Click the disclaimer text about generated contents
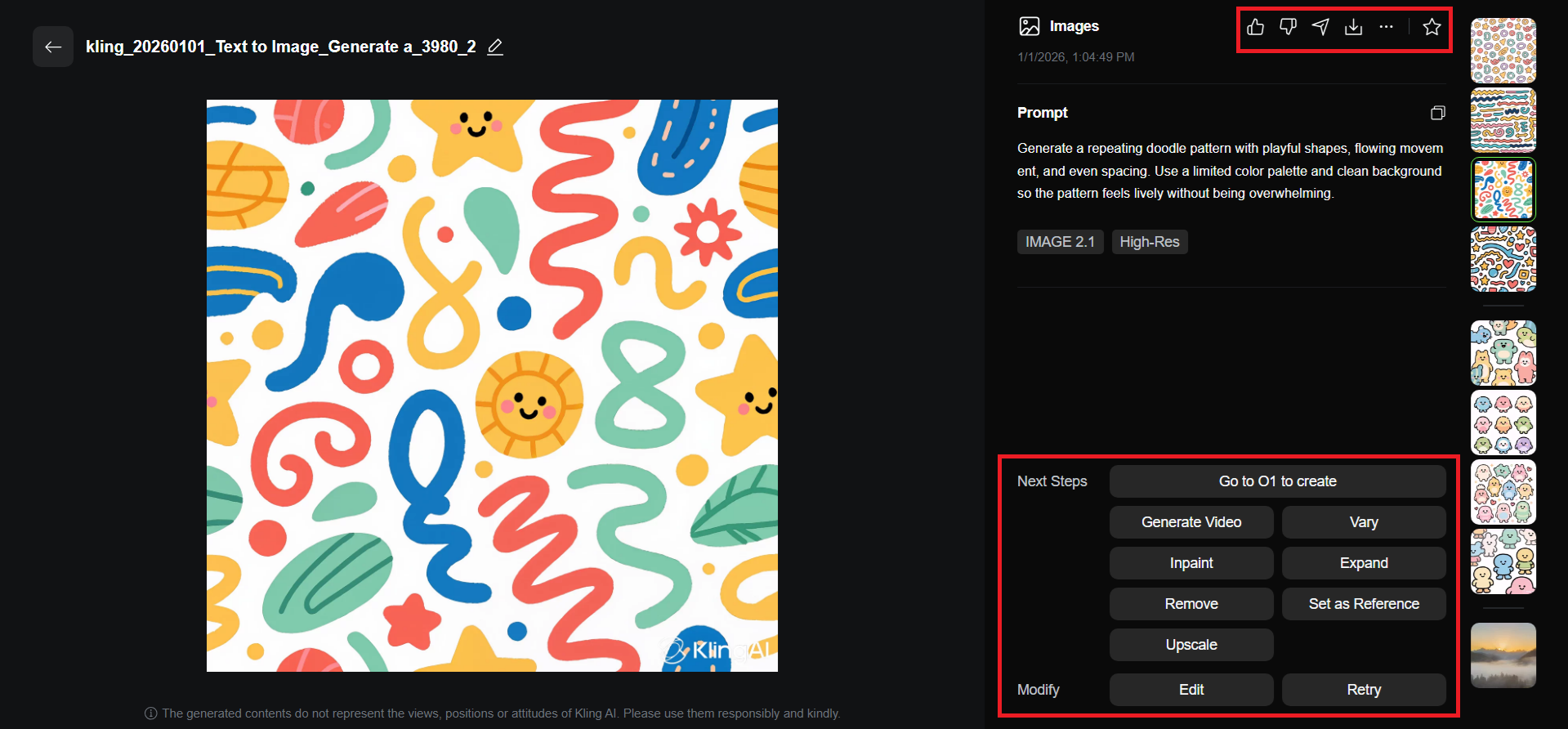The height and width of the screenshot is (729, 1568). coord(501,713)
